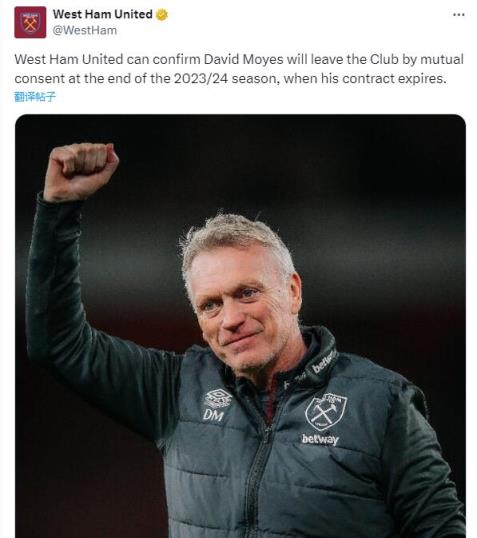Click the Umbro logo on the jacket
Image resolution: width=477 pixels, height=538 pixels.
pyautogui.click(x=218, y=398)
